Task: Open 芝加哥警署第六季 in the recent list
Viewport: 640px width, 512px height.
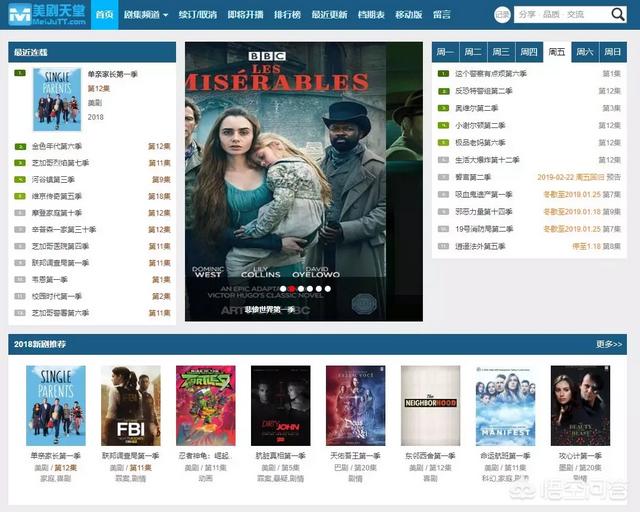Action: [x=60, y=313]
